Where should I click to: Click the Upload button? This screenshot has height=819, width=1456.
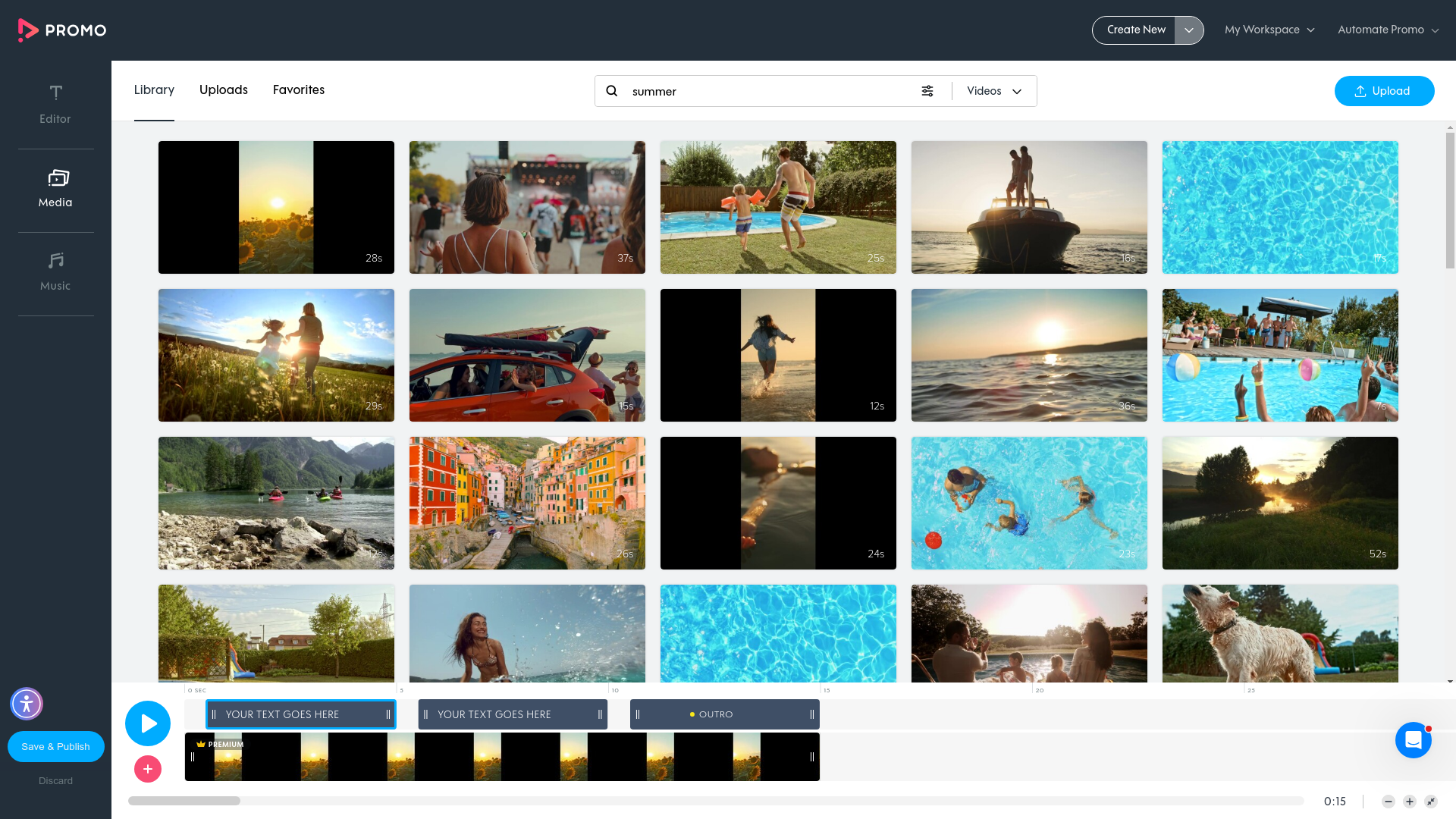pos(1384,91)
